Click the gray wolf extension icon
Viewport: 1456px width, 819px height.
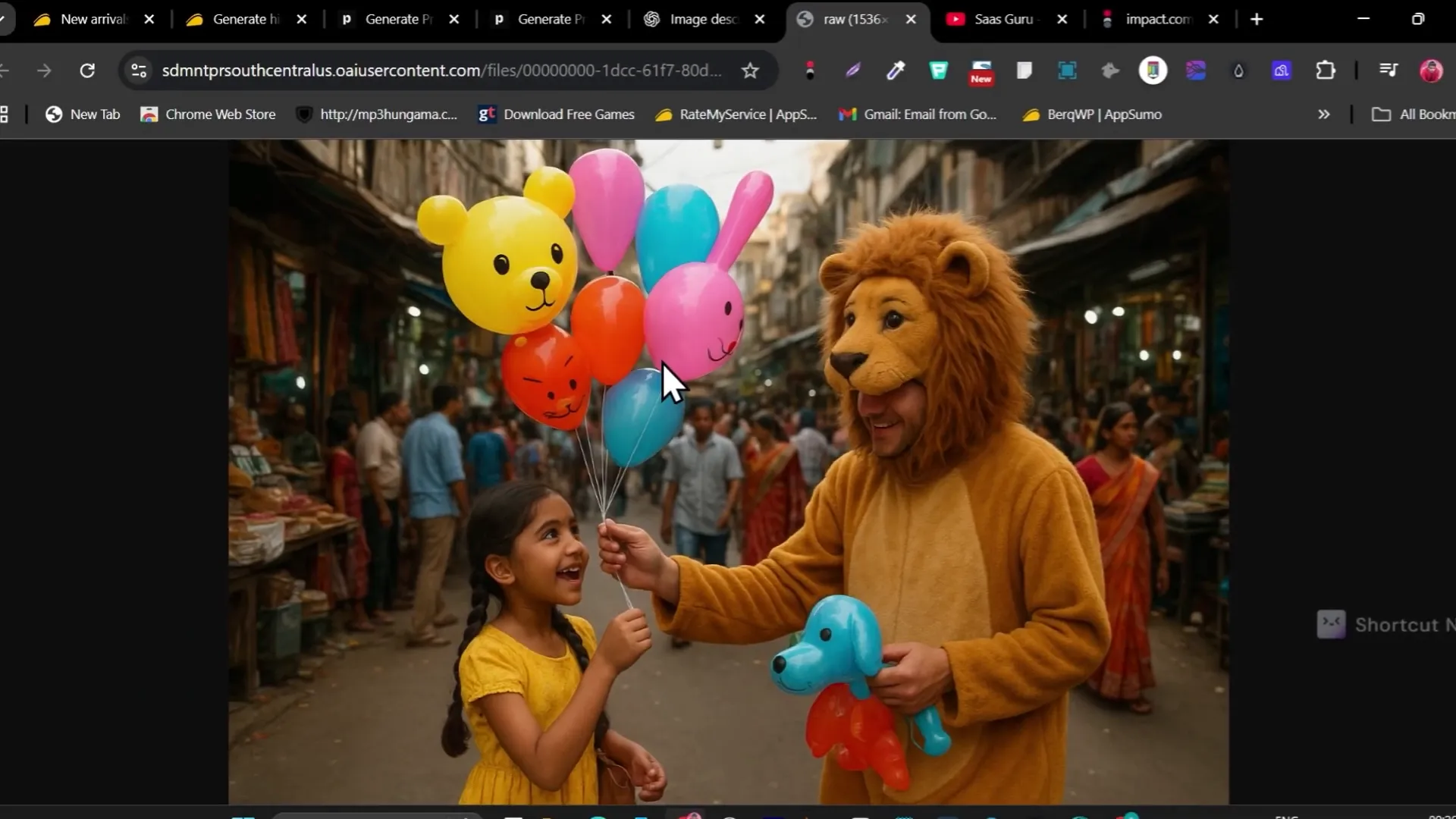tap(1110, 71)
